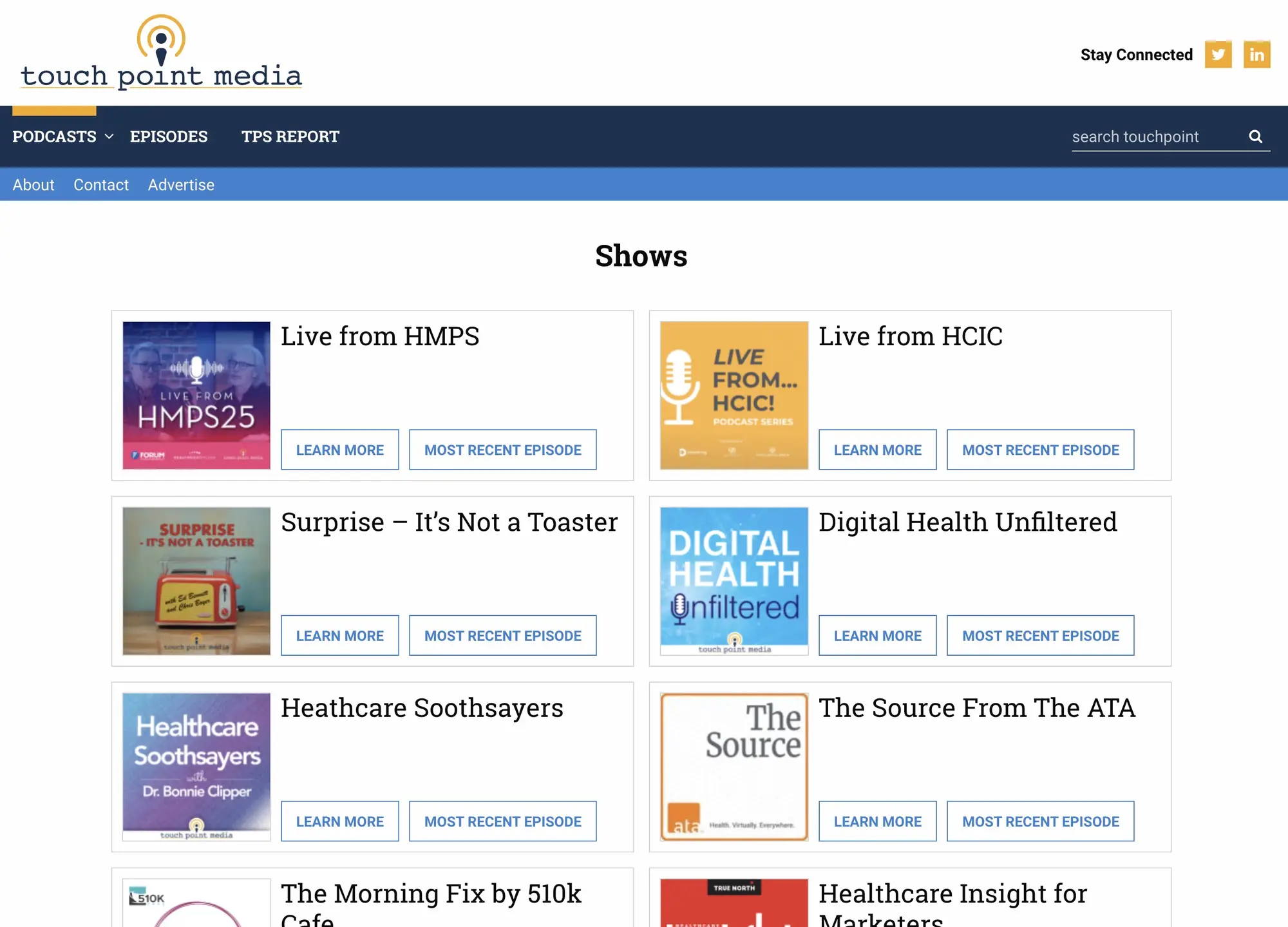The width and height of the screenshot is (1288, 927).
Task: Learn more about Digital Health Unfiltered
Action: pyautogui.click(x=878, y=635)
